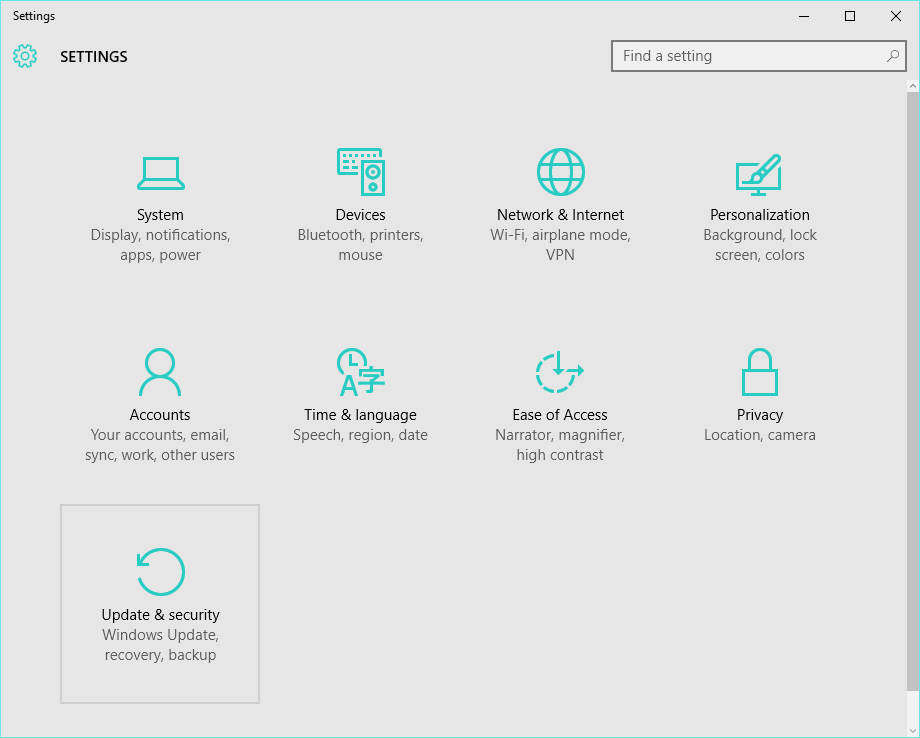Click the Settings gear icon in the header

(25, 56)
